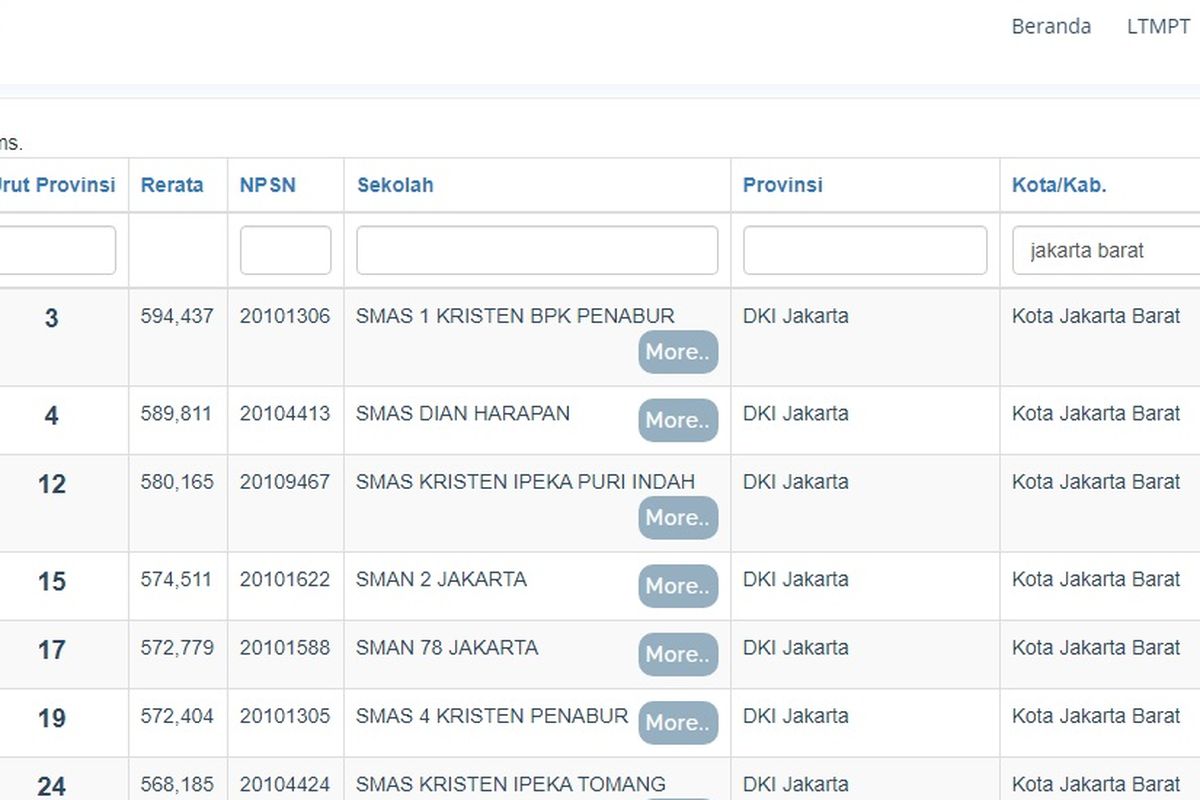Sort table by Rerata column header
Viewport: 1200px width, 800px height.
[x=172, y=185]
